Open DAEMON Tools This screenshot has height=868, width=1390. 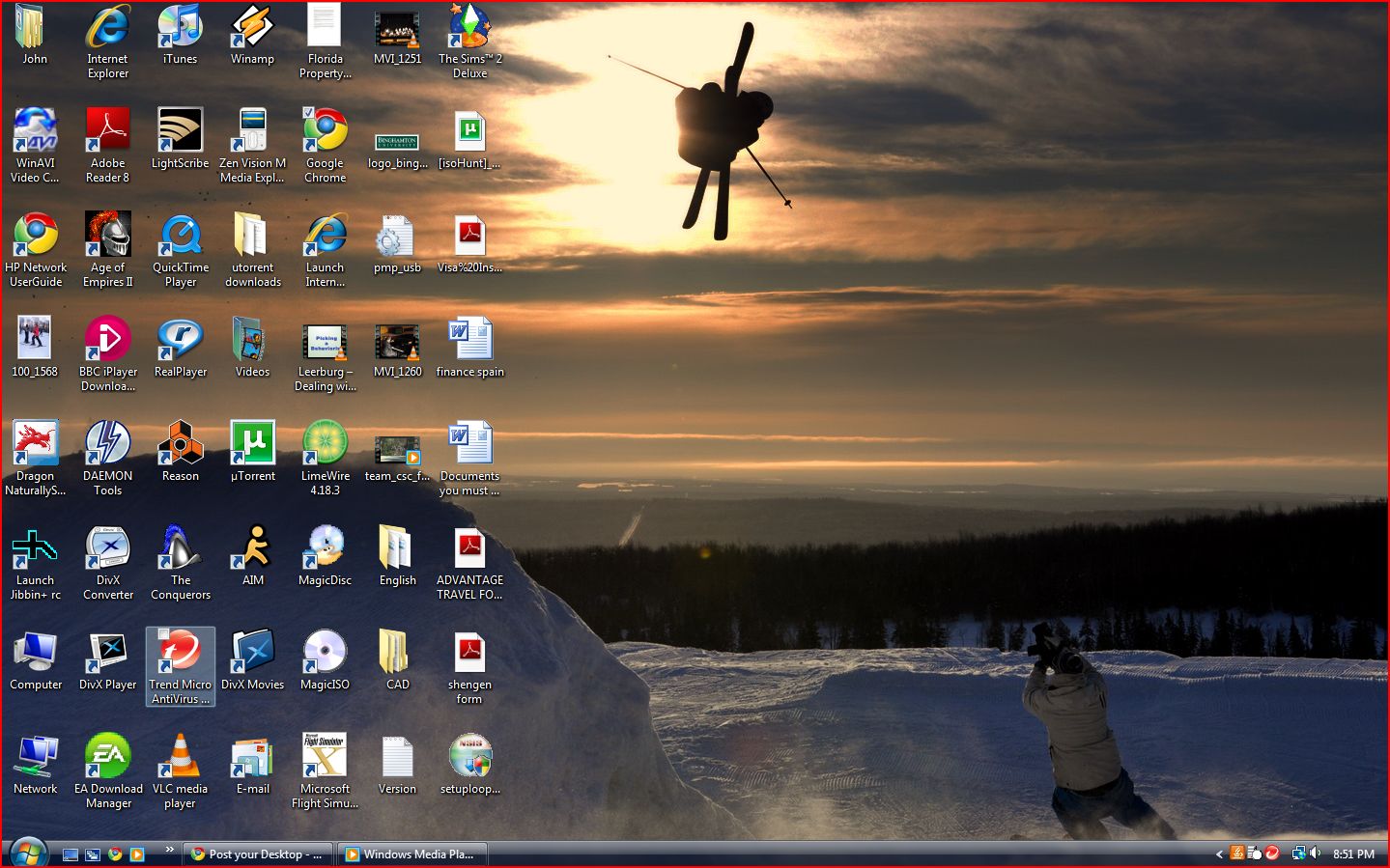[107, 441]
